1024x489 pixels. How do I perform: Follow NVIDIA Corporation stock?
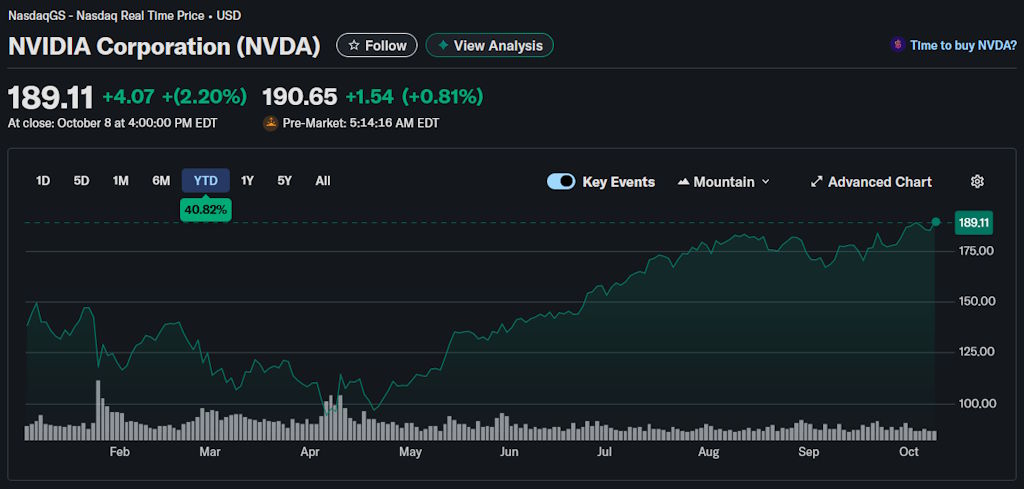click(376, 46)
